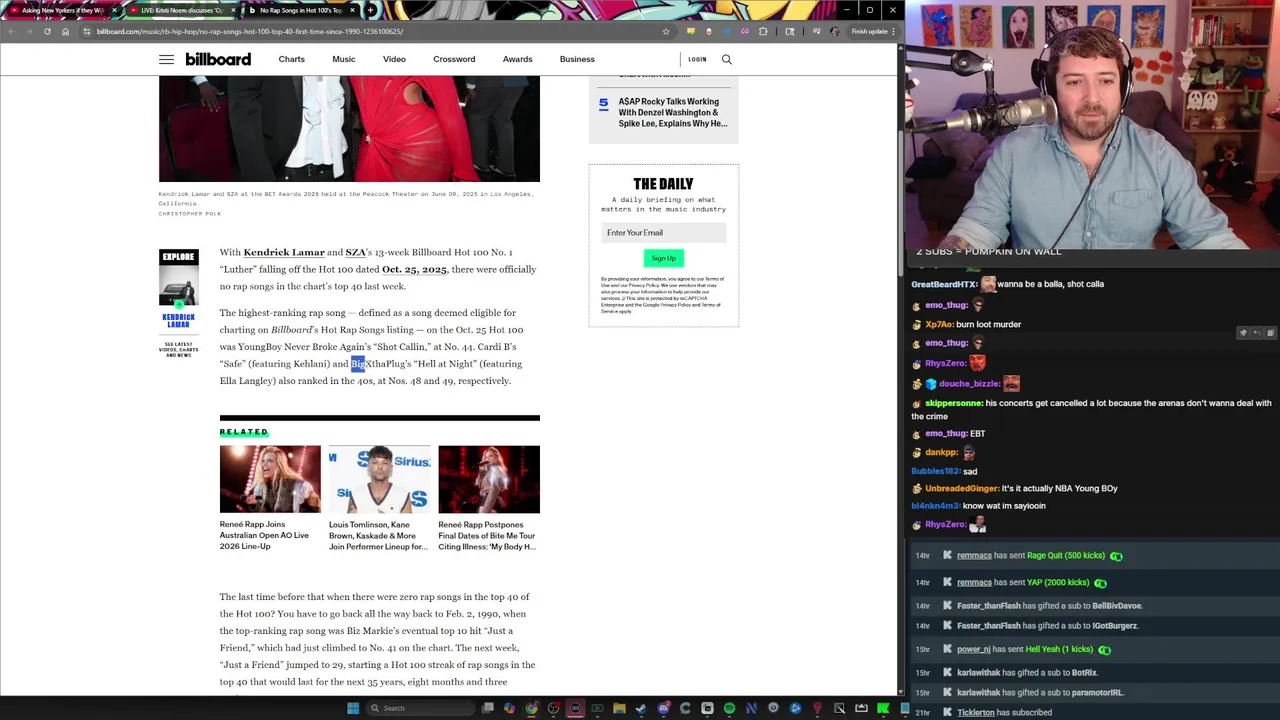This screenshot has width=1280, height=720.
Task: Open the browser extensions puzzle icon
Action: point(763,31)
